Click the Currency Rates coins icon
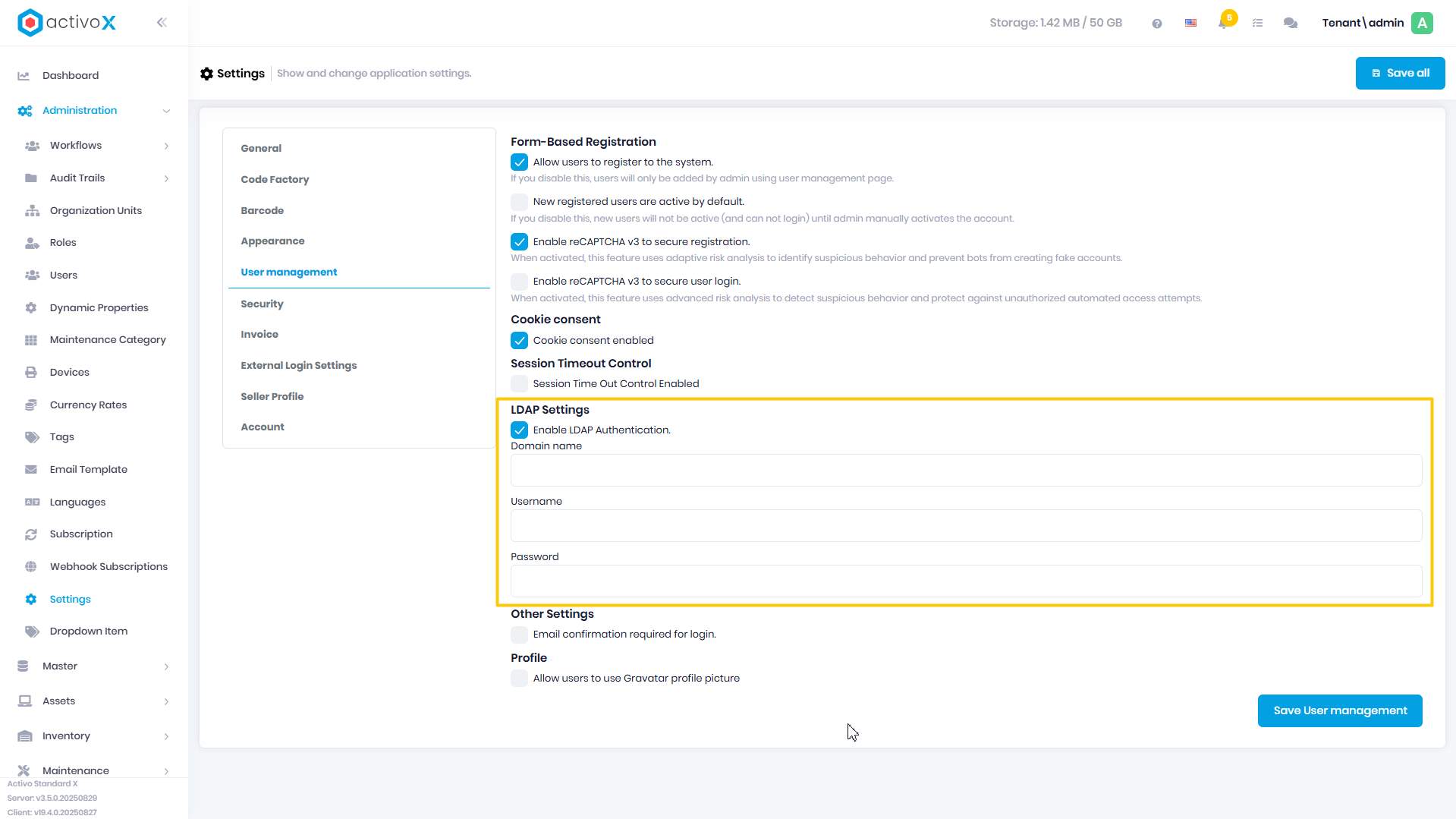The width and height of the screenshot is (1456, 819). [x=31, y=405]
